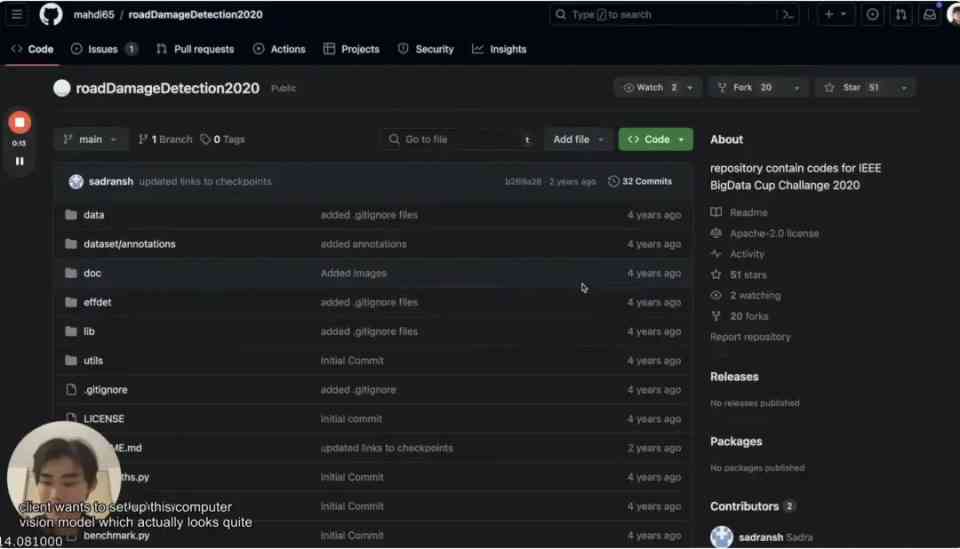Screen dimensions: 960x549
Task: Open the hamburger navigation menu
Action: coord(17,14)
